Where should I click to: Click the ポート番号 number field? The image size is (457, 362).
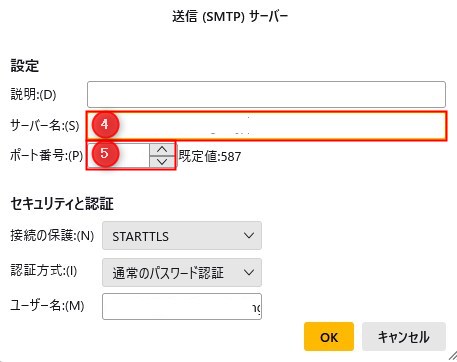click(118, 155)
